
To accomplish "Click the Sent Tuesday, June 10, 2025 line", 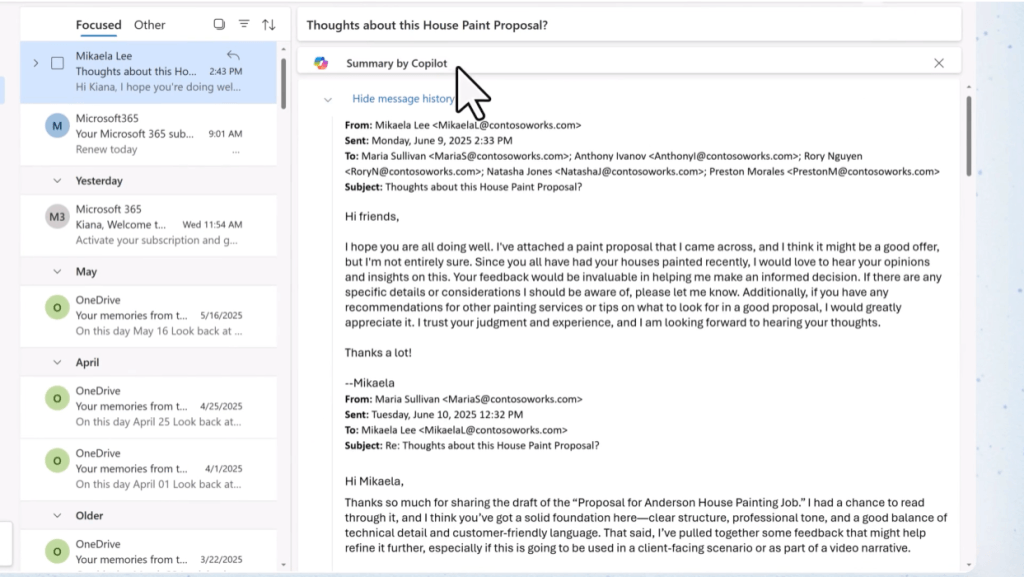I will 434,414.
